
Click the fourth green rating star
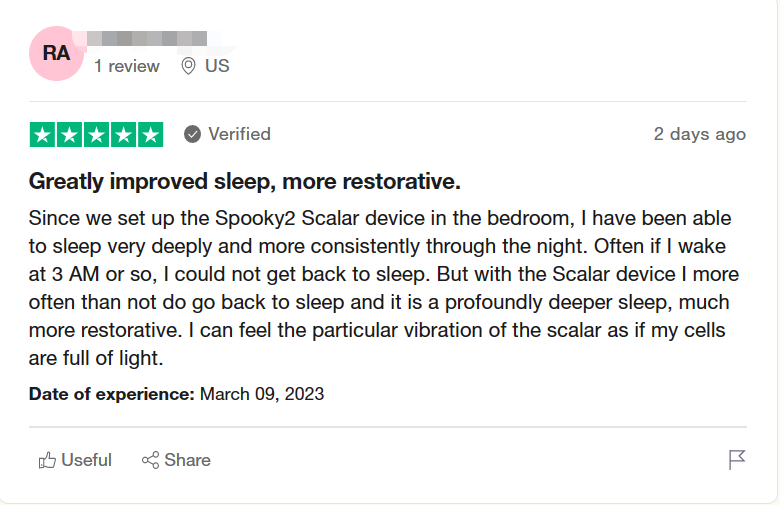[x=123, y=134]
